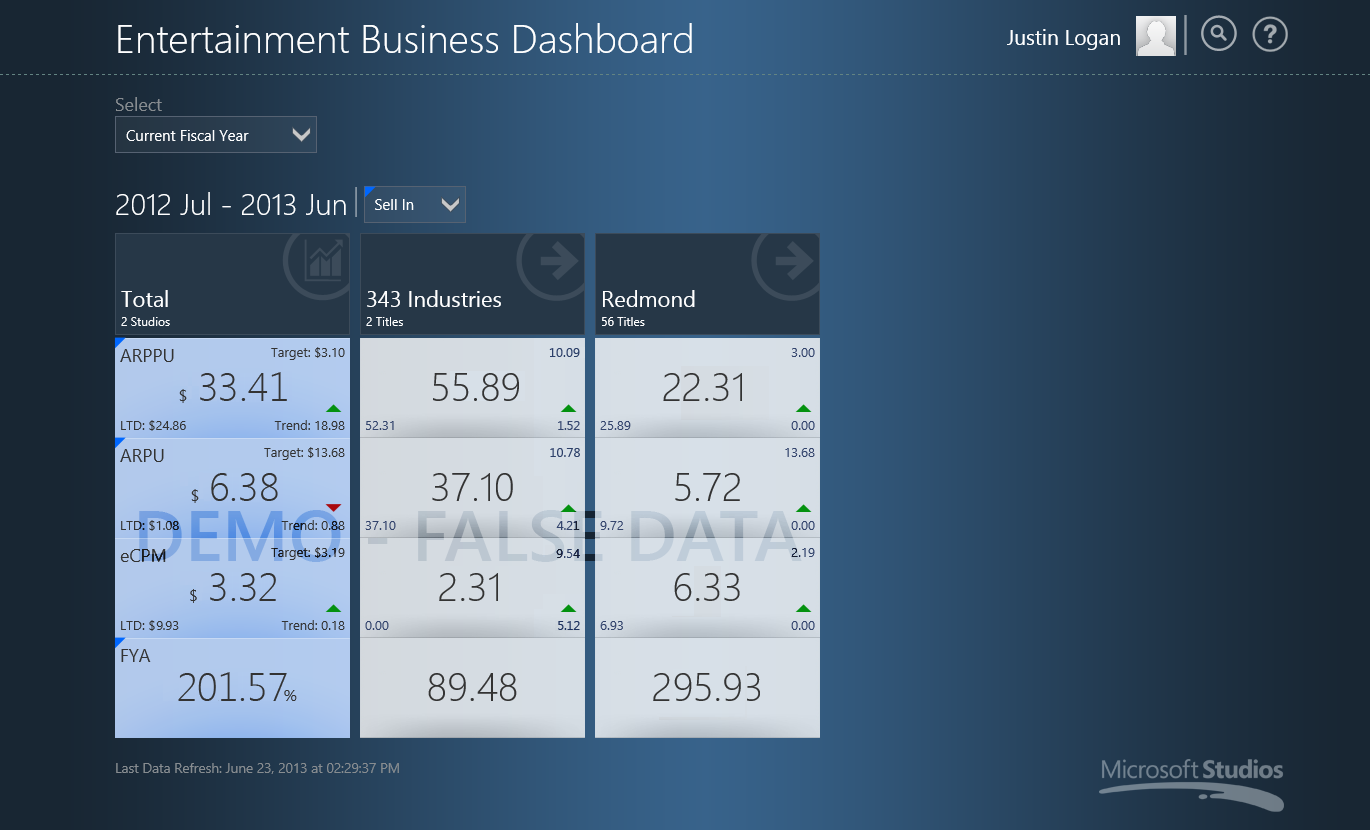Image resolution: width=1370 pixels, height=830 pixels.
Task: Select the Total studios header tile
Action: pyautogui.click(x=232, y=284)
